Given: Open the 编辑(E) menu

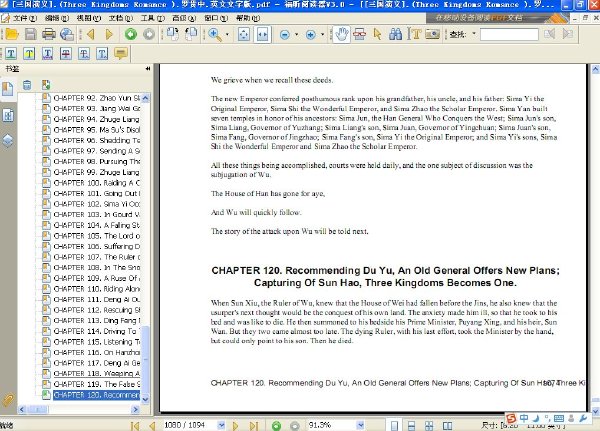Looking at the screenshot, I should [57, 18].
